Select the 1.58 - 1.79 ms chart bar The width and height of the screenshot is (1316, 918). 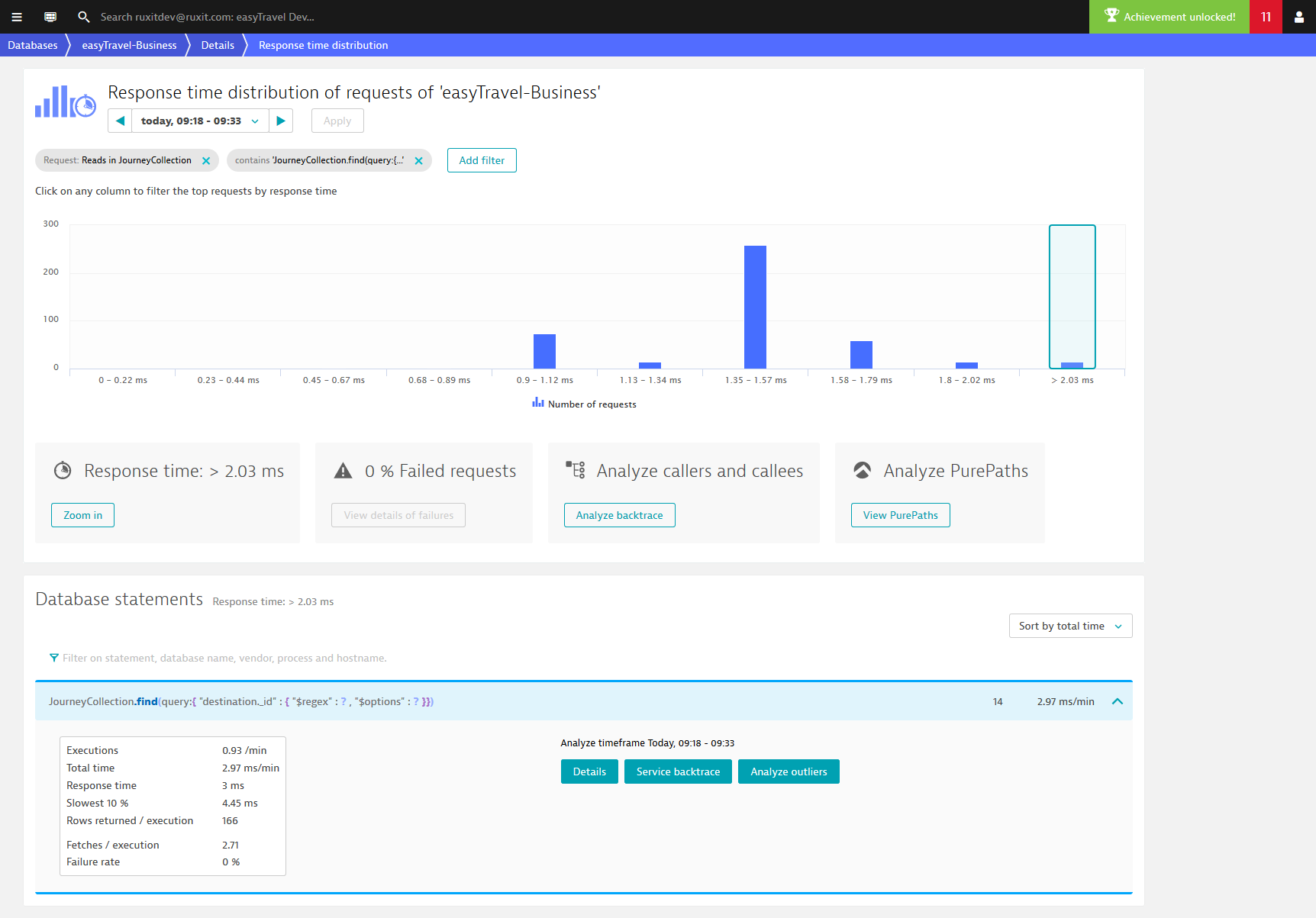(861, 355)
